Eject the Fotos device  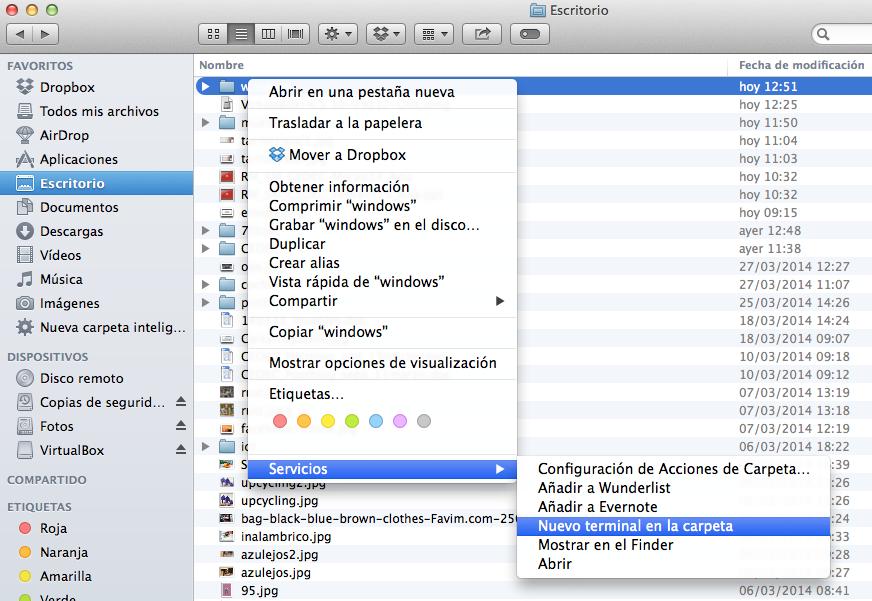pos(181,427)
